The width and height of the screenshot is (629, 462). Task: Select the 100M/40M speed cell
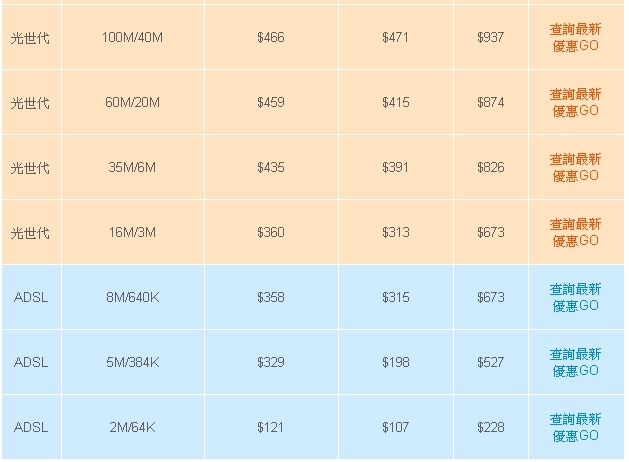click(x=133, y=37)
